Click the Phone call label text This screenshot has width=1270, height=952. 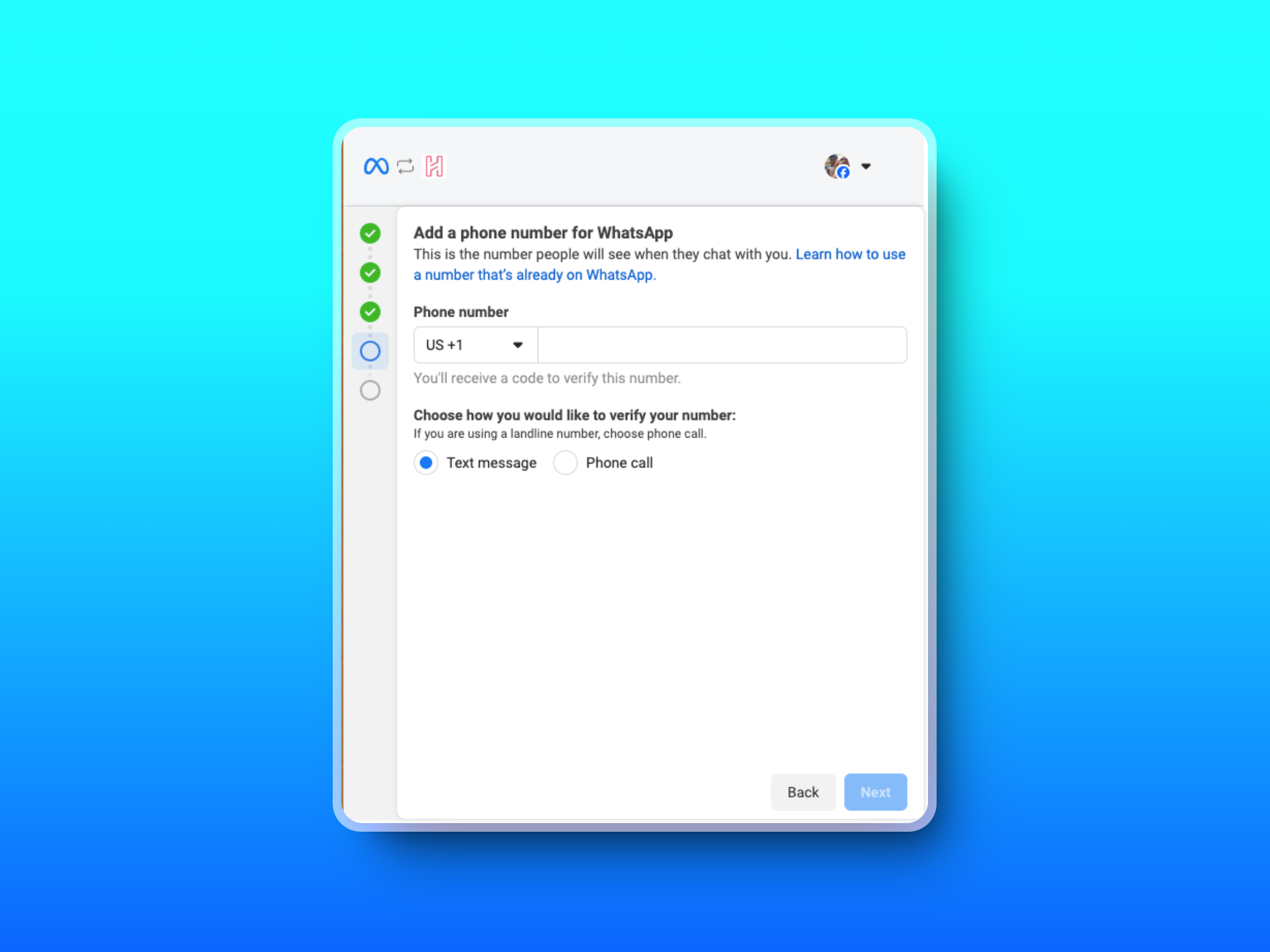click(x=619, y=463)
